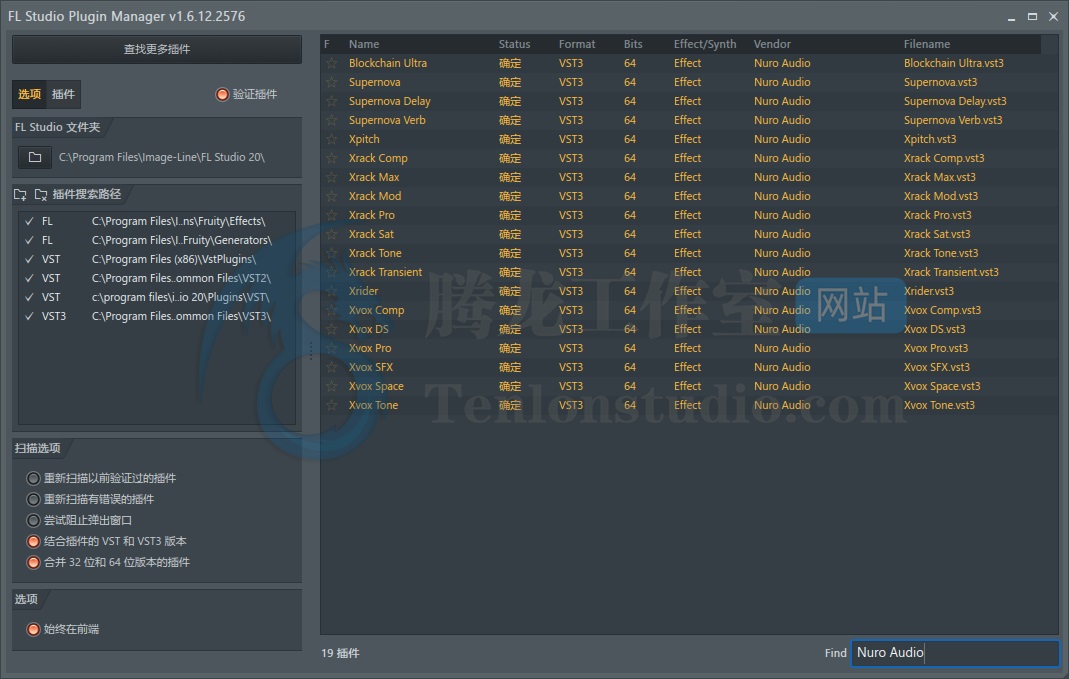Sort plugin list by Name column header
The image size is (1069, 679).
(364, 44)
